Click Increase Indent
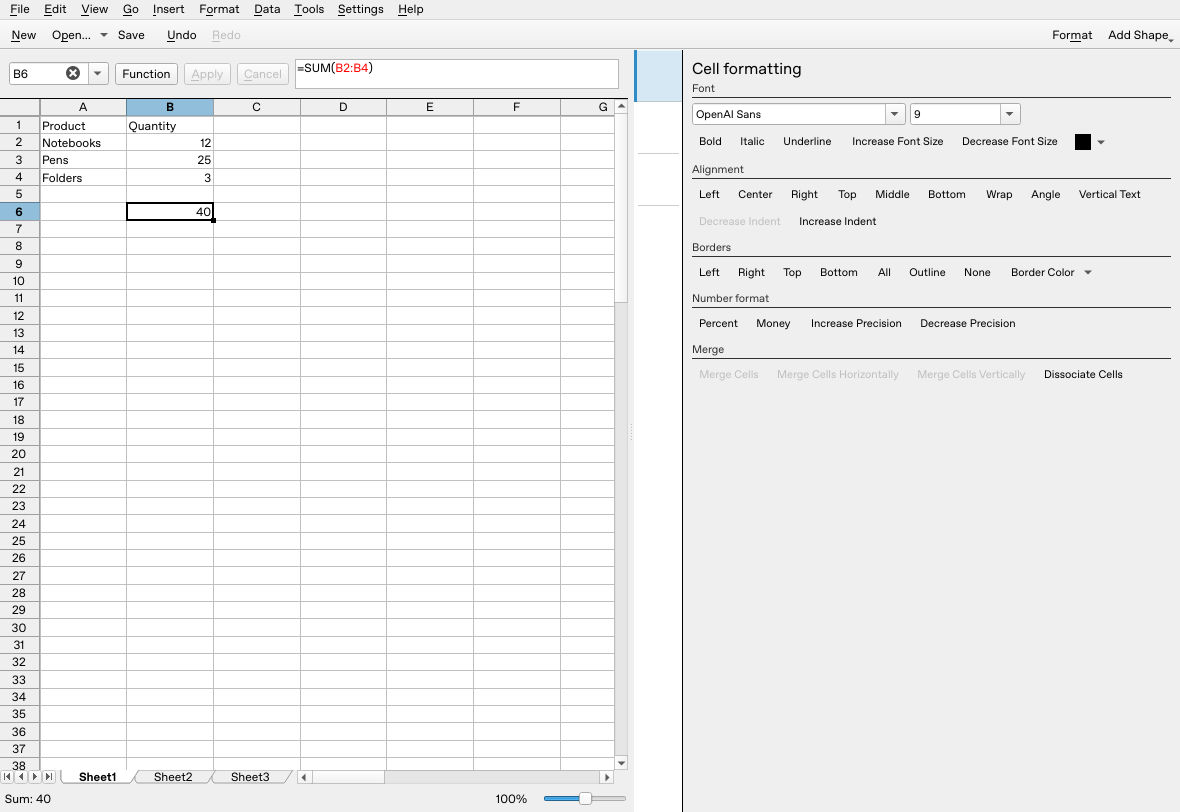Image resolution: width=1180 pixels, height=812 pixels. pyautogui.click(x=838, y=221)
